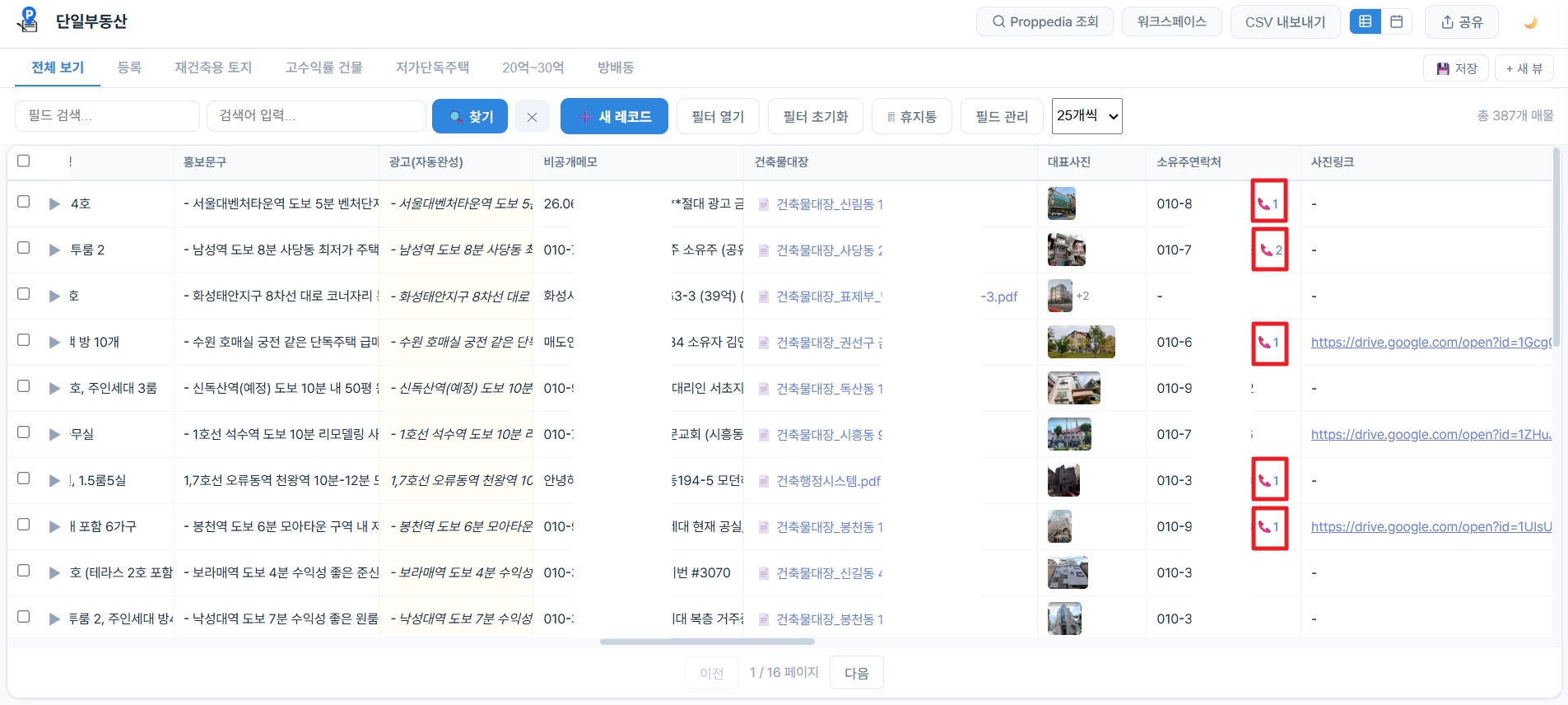The width and height of the screenshot is (1568, 705).
Task: Open the 25개씩 page size dropdown
Action: click(x=1087, y=116)
